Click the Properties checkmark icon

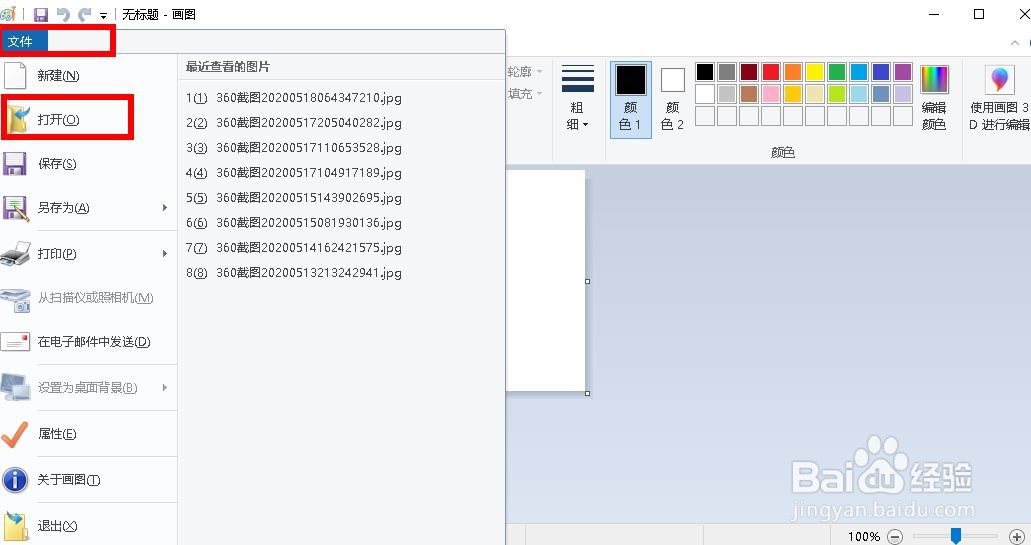[x=14, y=434]
